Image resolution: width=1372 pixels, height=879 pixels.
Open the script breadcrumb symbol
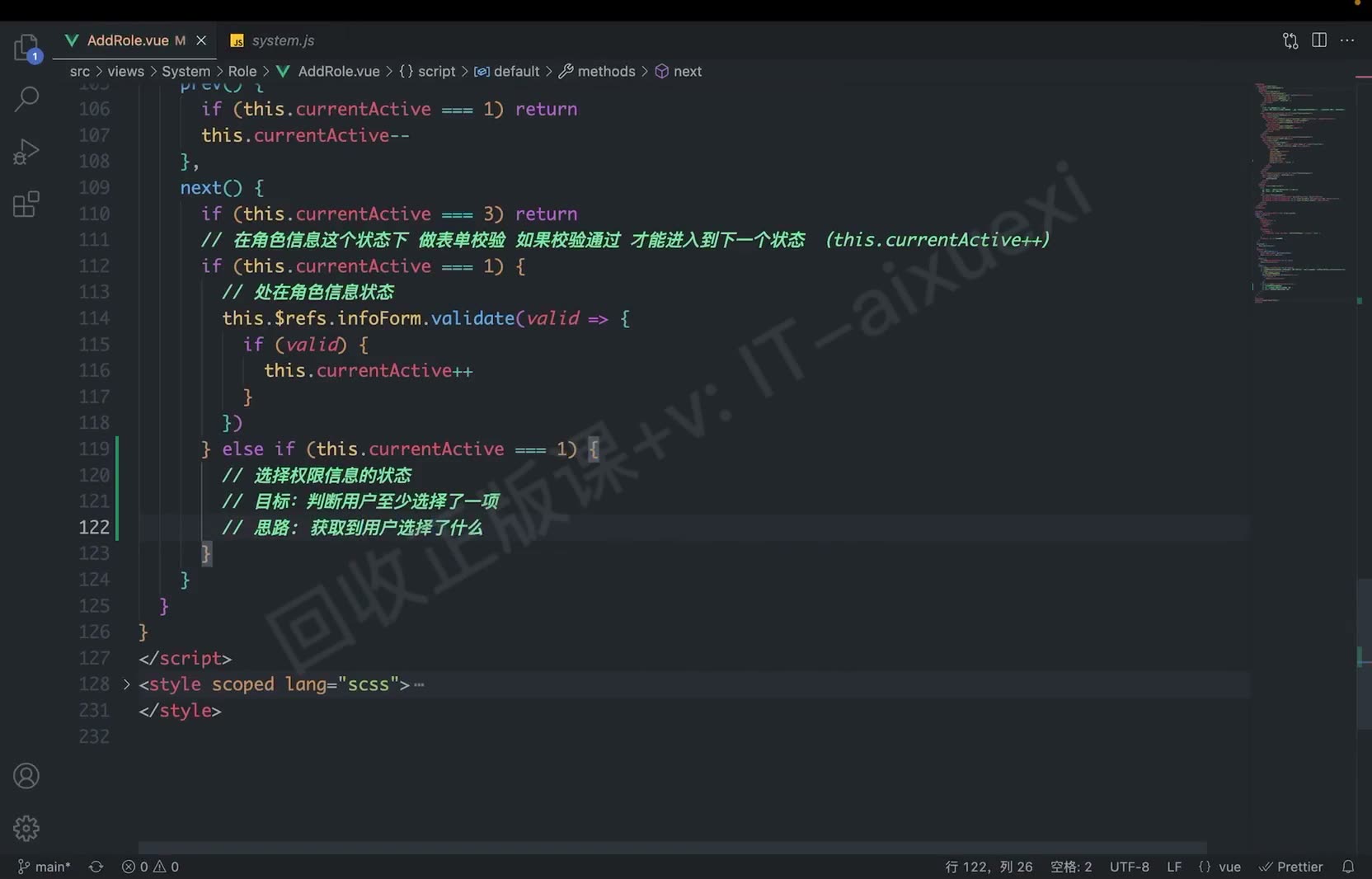coord(427,72)
